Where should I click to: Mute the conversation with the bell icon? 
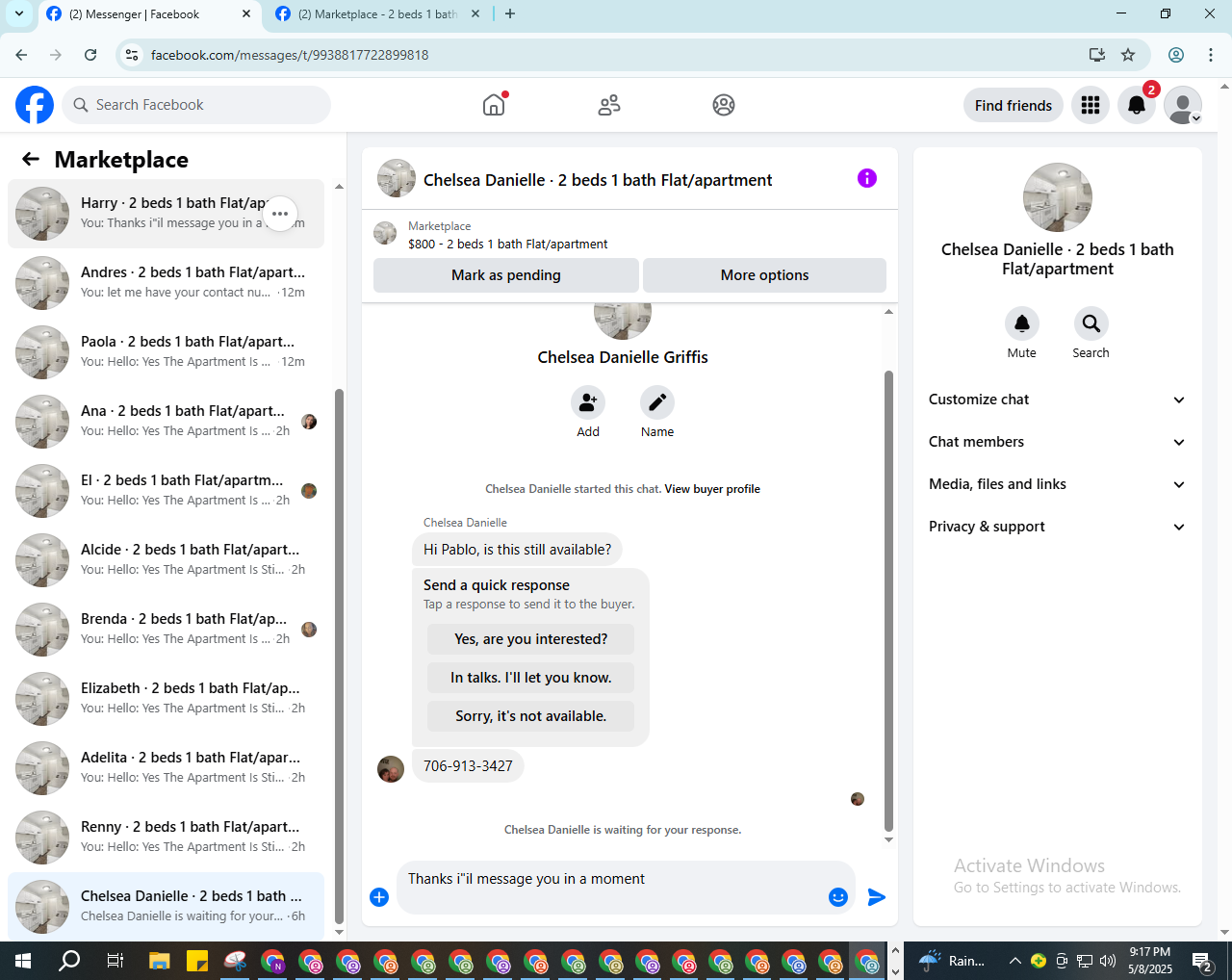coord(1022,323)
